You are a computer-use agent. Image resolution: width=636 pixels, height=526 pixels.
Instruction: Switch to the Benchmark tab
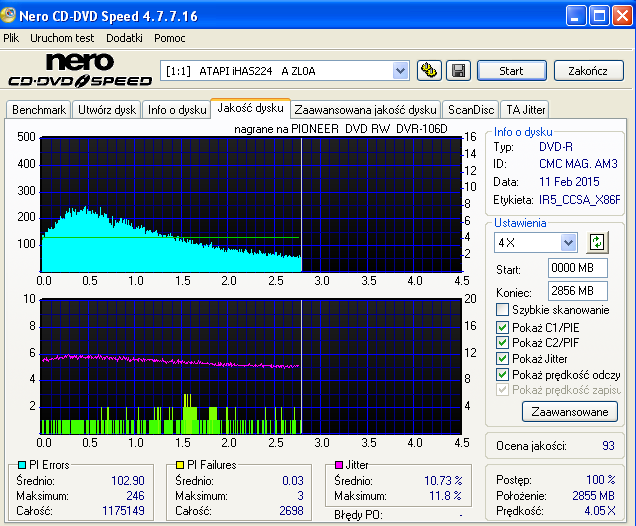[x=39, y=110]
